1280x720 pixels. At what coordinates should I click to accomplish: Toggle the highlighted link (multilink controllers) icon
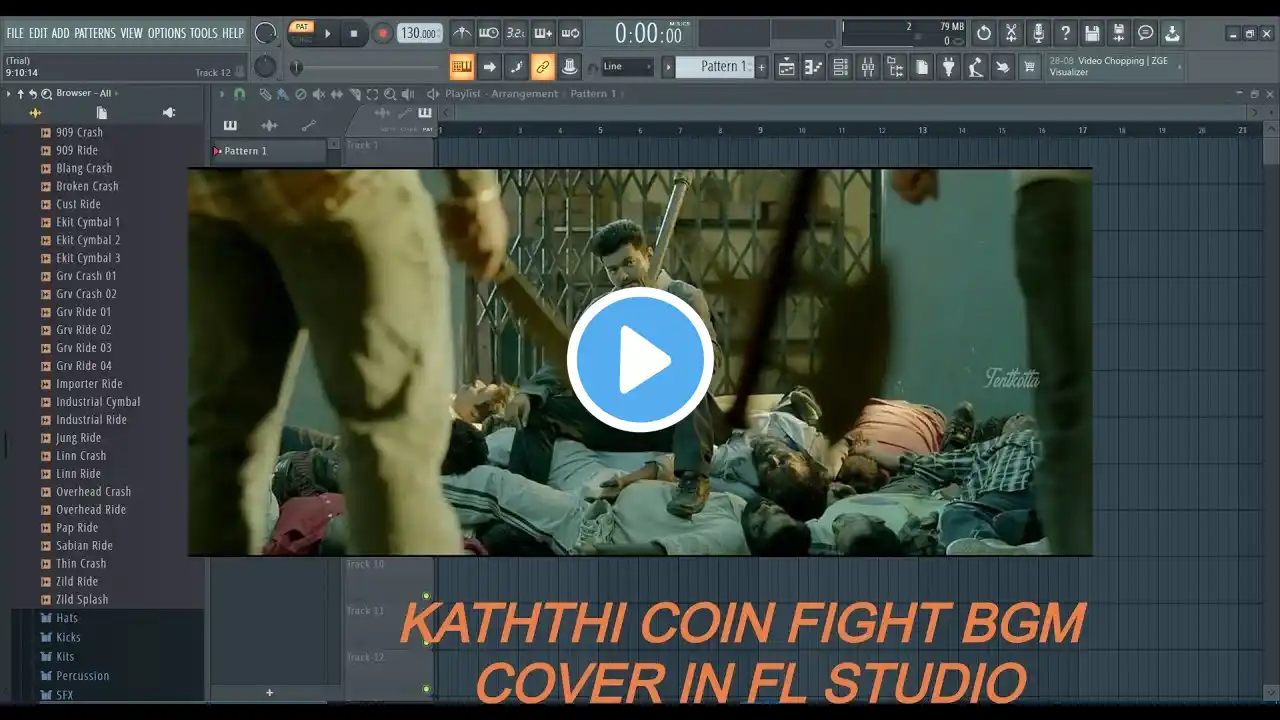coord(543,67)
